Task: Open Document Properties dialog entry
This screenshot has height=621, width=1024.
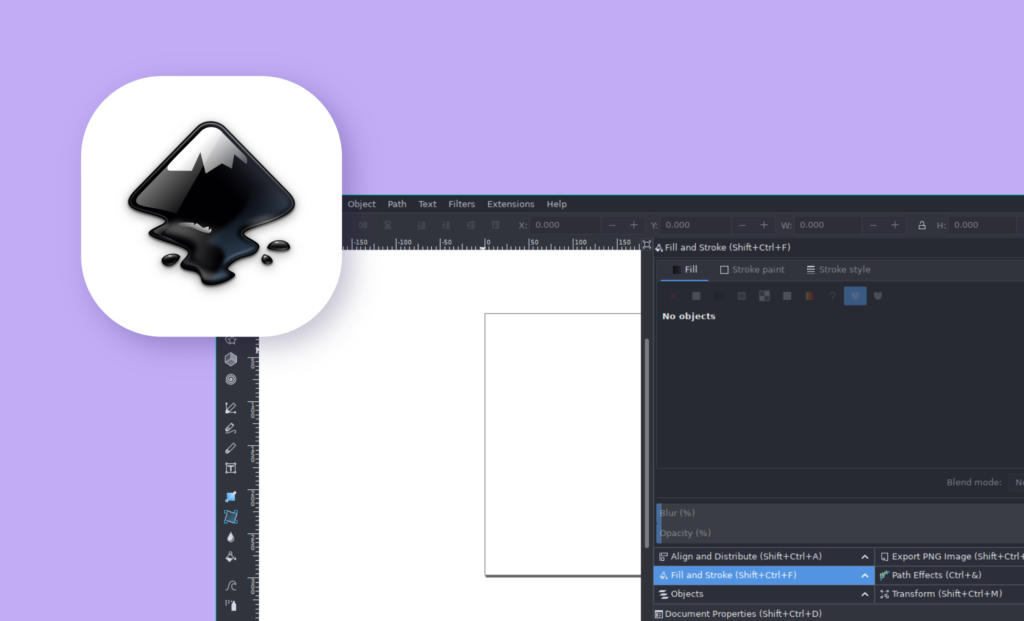Action: click(x=738, y=614)
